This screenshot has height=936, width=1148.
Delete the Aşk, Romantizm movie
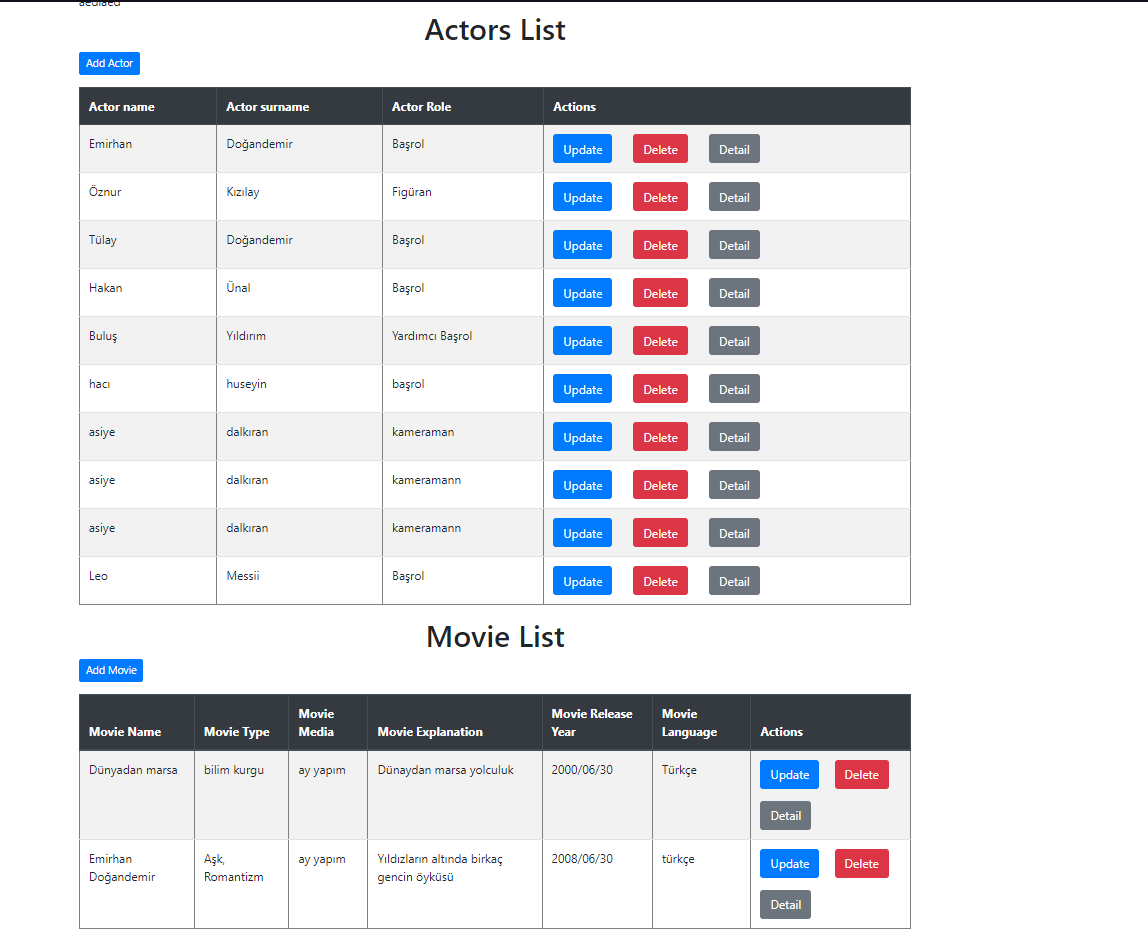tap(861, 863)
